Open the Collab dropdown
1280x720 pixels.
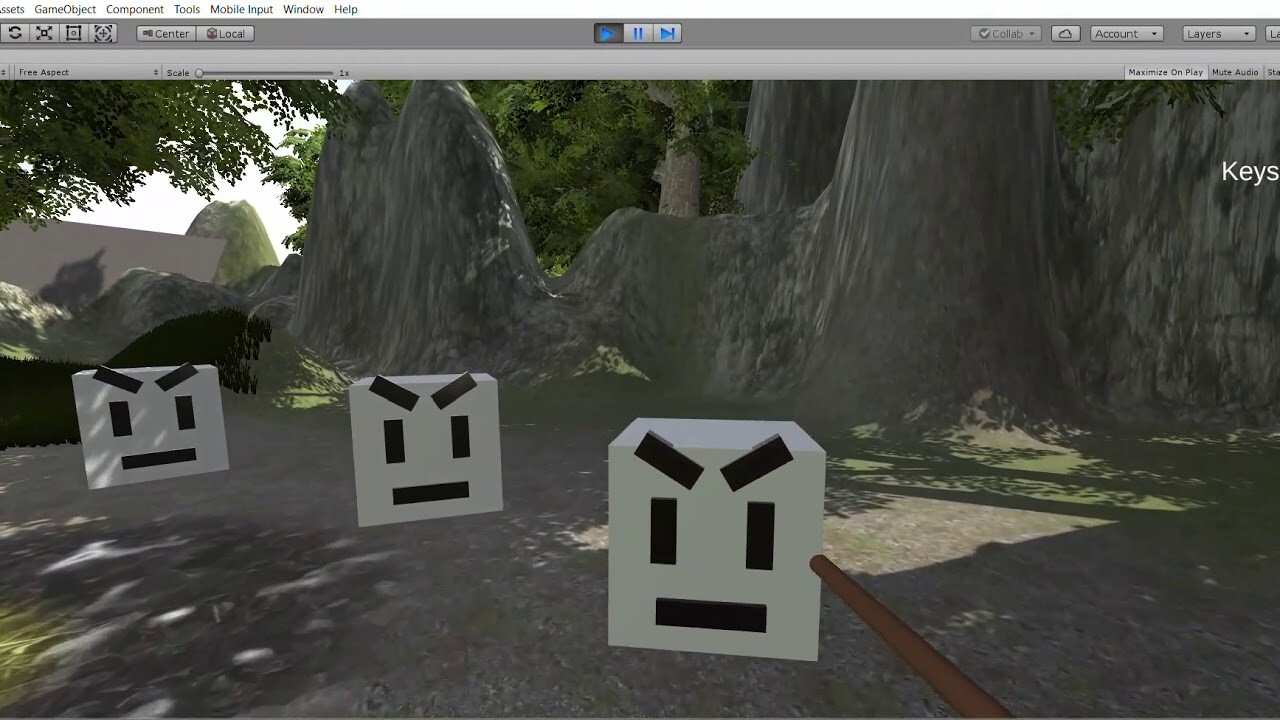(1006, 33)
